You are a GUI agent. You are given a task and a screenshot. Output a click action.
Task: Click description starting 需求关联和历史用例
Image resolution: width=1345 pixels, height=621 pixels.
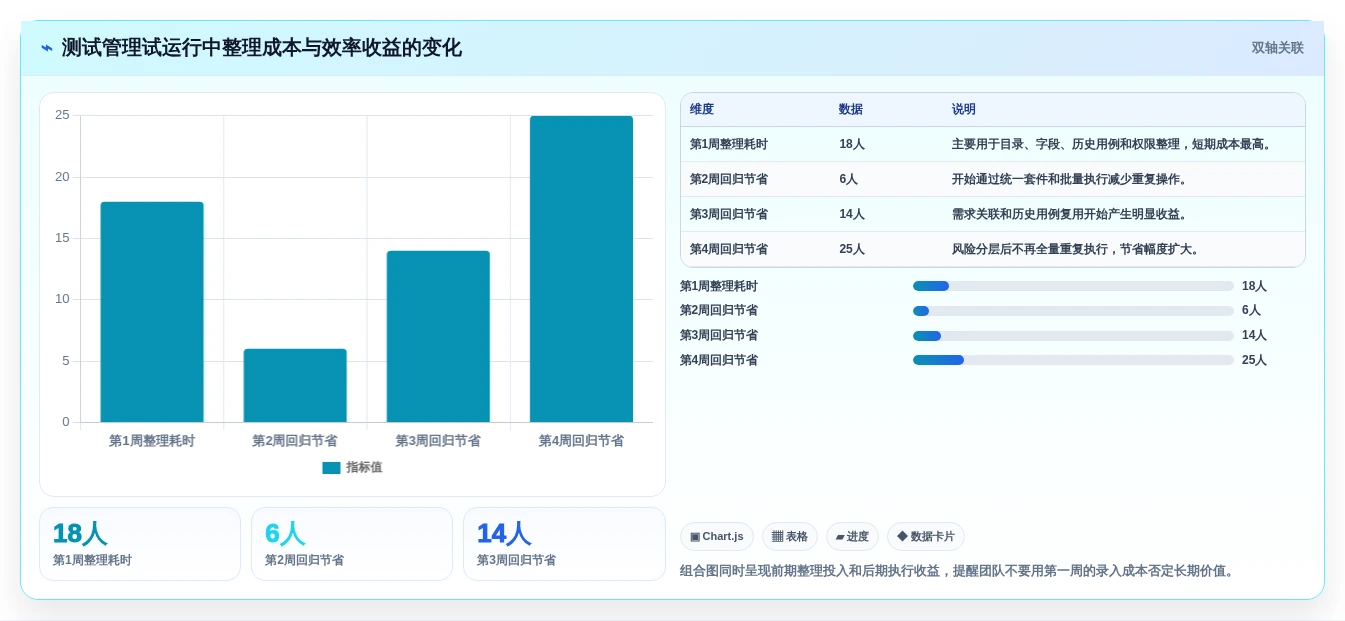(1069, 214)
